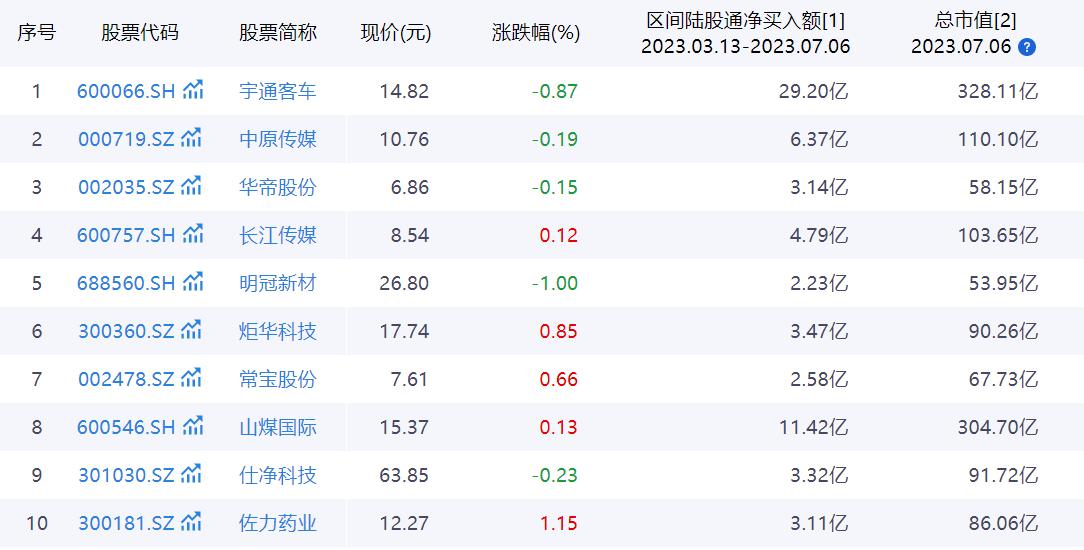Select change value -1.00
Viewport: 1084px width, 550px height.
click(x=554, y=283)
